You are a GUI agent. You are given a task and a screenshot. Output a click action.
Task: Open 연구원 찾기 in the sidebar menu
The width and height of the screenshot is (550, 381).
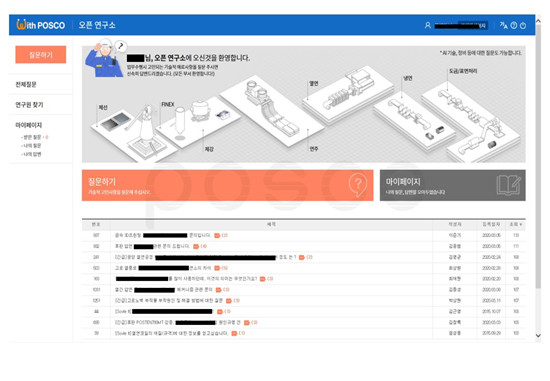(29, 105)
